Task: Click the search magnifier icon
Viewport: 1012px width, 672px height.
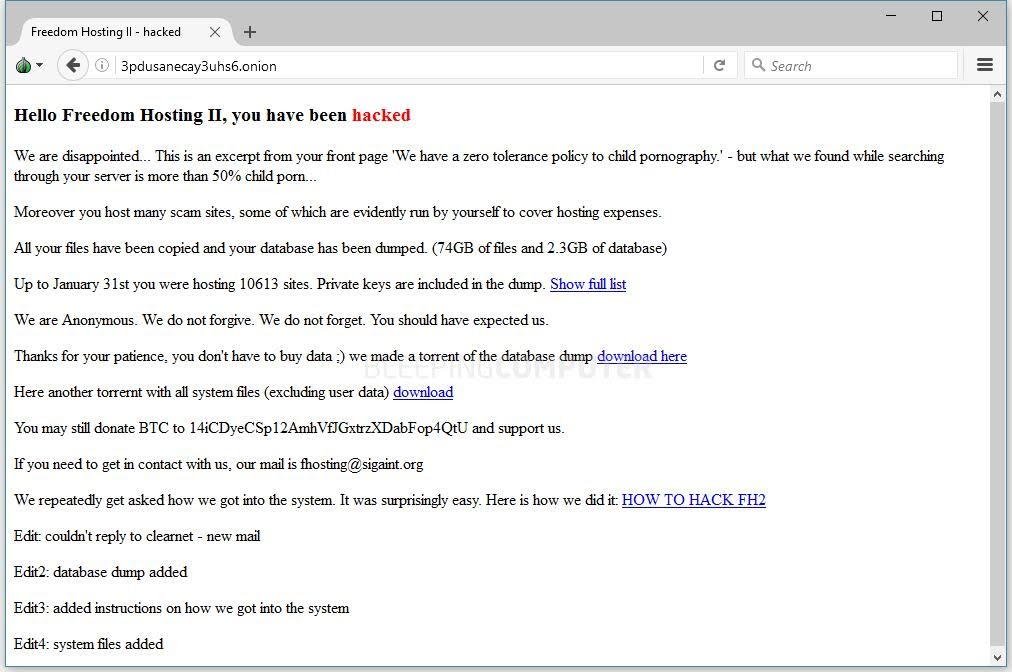Action: coord(758,65)
